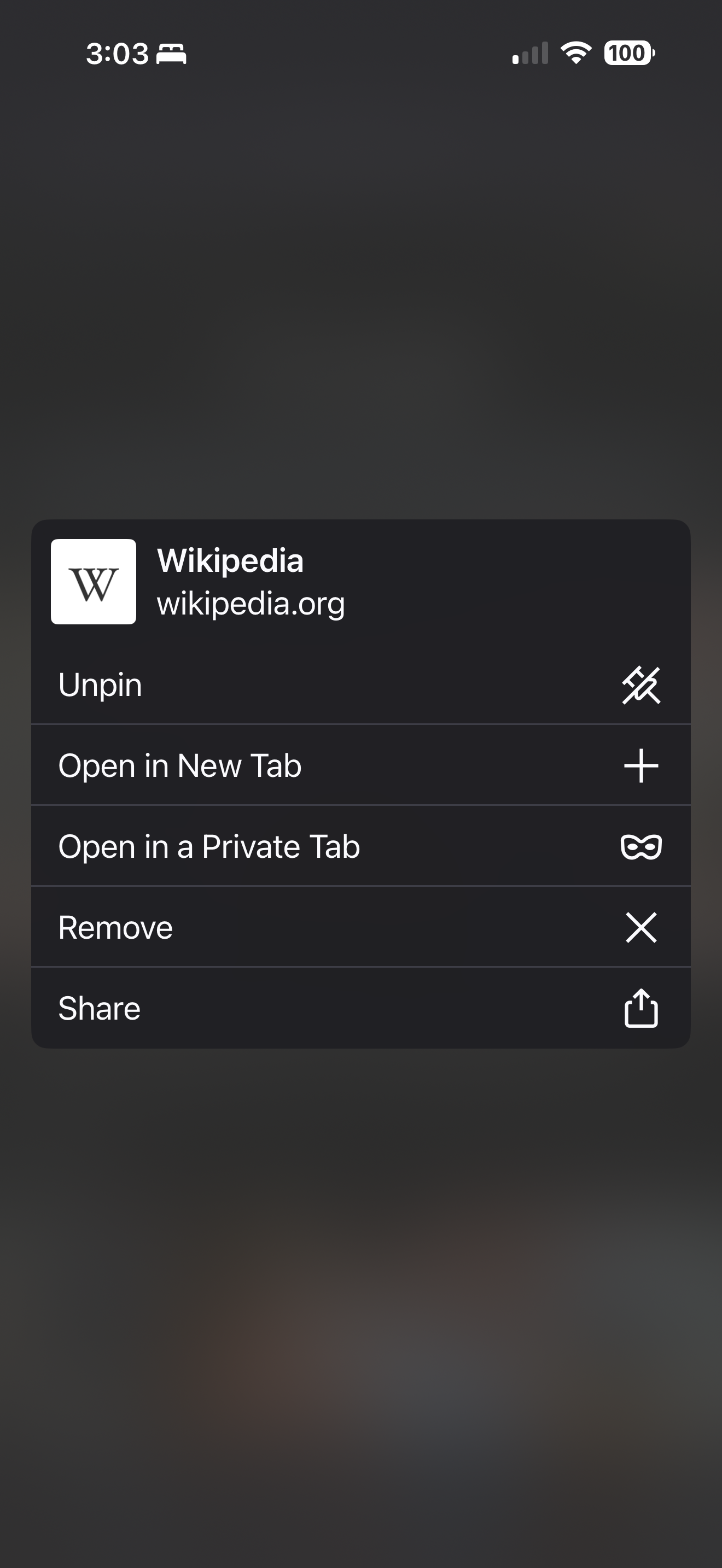Tap the crossed-out pin icon
Viewport: 722px width, 1568px height.
(641, 685)
